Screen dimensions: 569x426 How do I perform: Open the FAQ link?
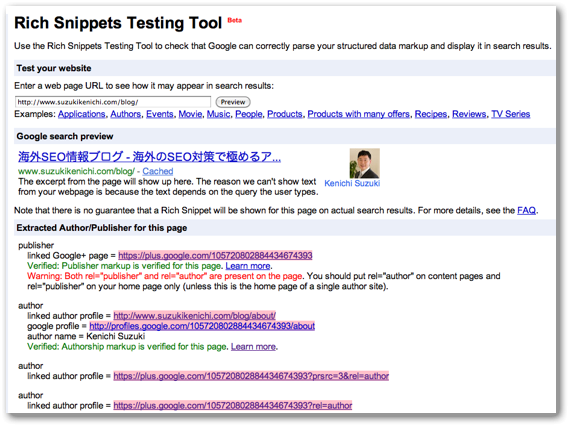coord(527,210)
